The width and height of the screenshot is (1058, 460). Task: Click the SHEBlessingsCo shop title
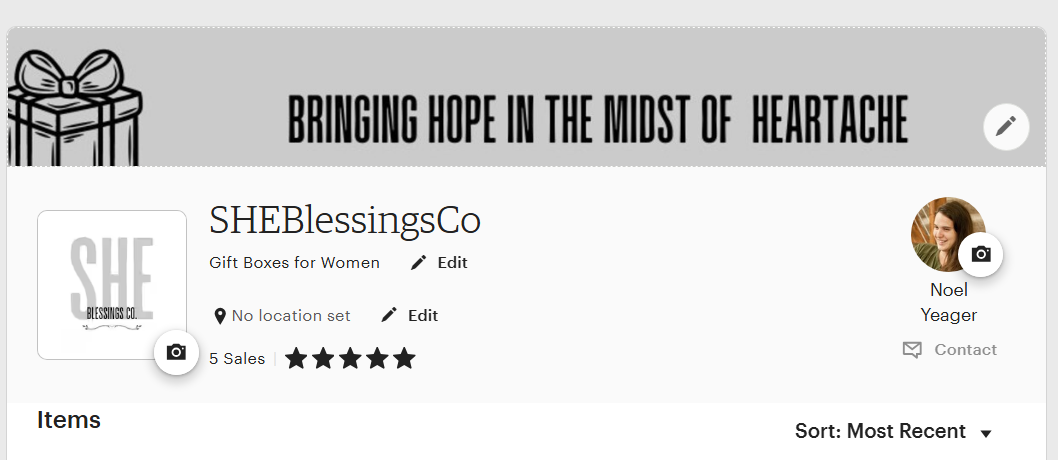coord(345,220)
